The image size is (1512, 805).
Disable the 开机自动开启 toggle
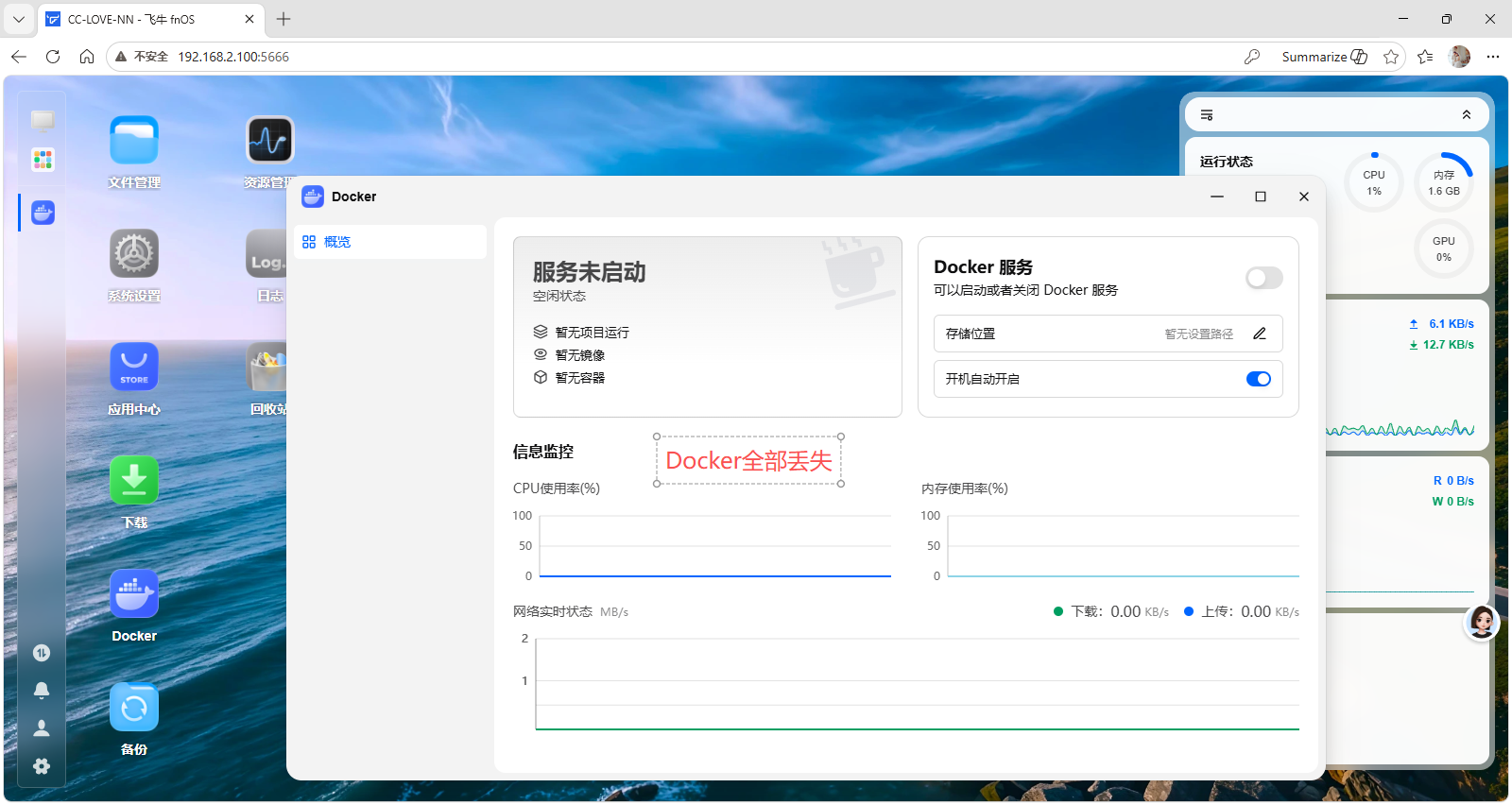(x=1259, y=379)
